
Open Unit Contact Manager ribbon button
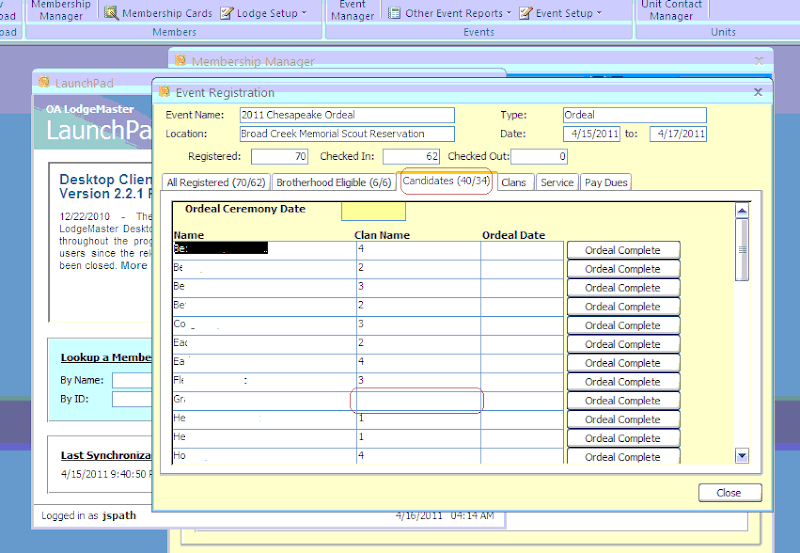[671, 11]
